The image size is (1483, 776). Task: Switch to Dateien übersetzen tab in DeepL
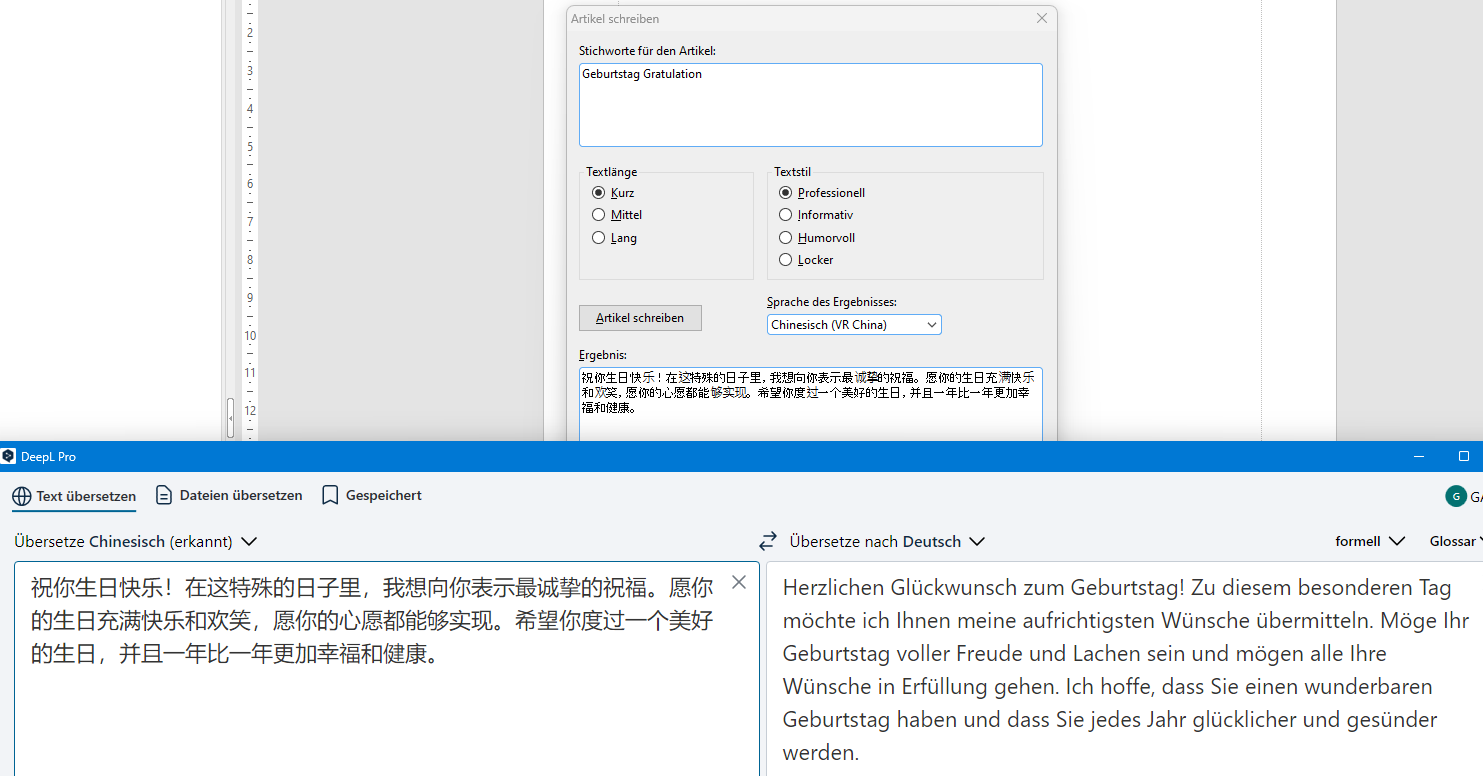229,495
